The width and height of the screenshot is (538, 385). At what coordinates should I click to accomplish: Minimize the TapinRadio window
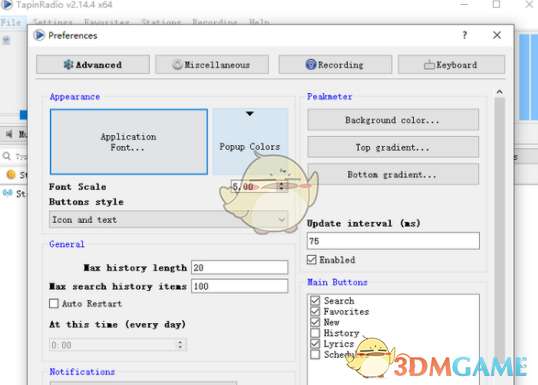click(464, 4)
